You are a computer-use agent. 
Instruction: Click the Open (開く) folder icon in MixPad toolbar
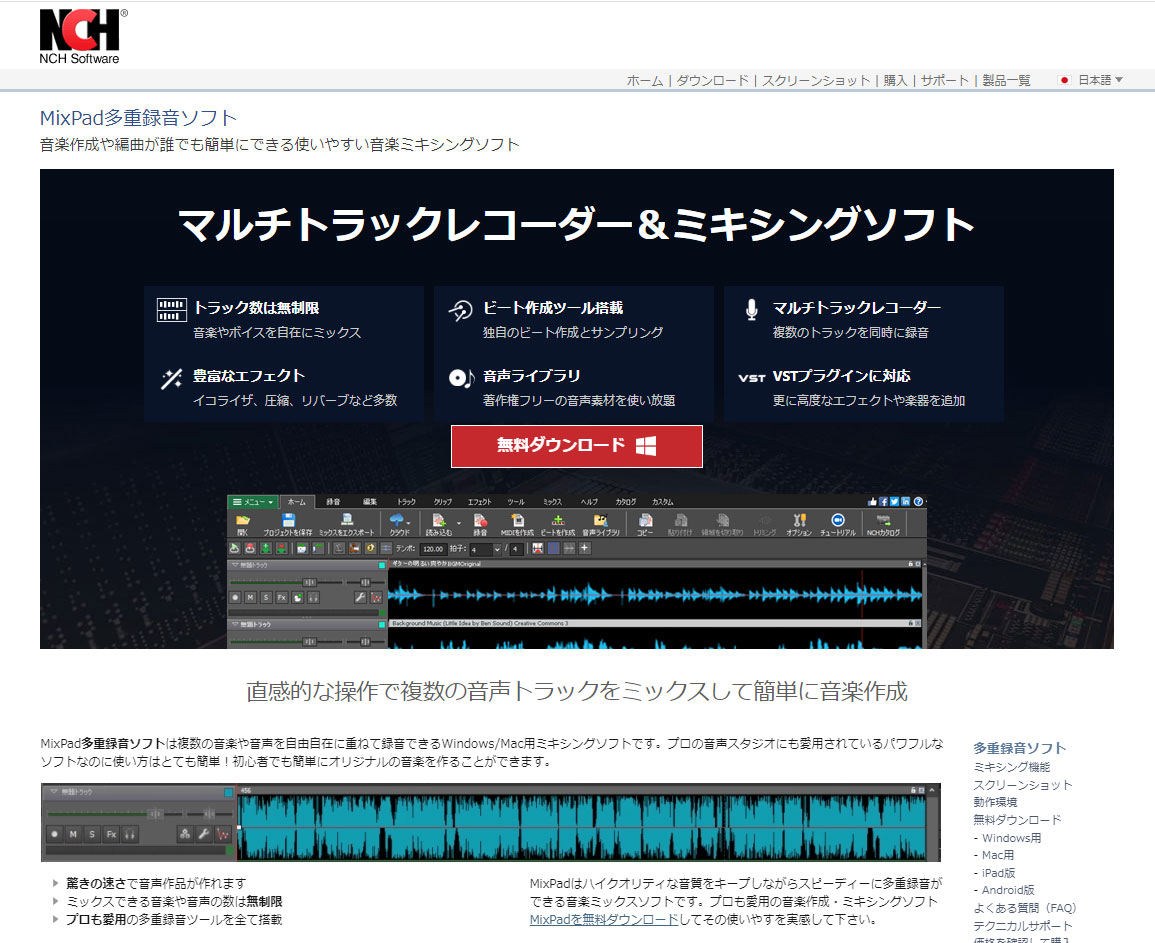tap(243, 520)
